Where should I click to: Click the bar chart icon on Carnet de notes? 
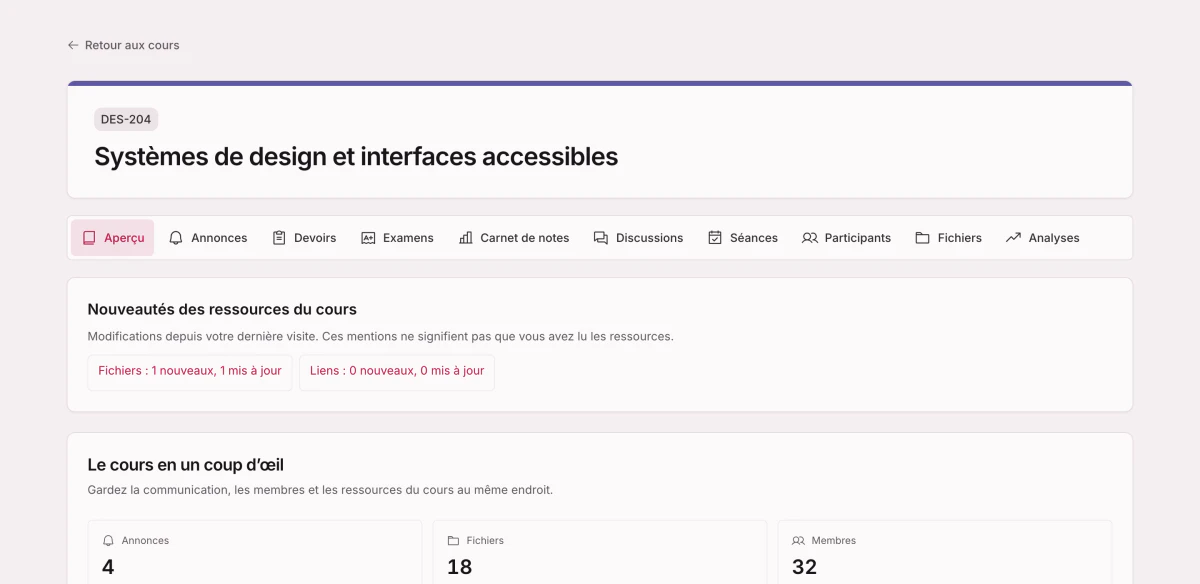pos(465,238)
